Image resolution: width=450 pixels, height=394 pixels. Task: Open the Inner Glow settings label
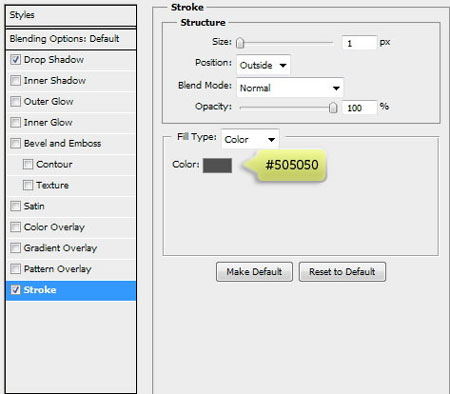[48, 122]
